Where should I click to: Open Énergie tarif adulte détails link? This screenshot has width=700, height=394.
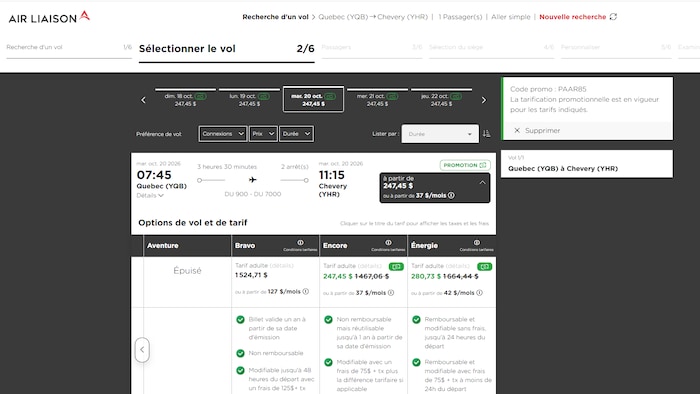(458, 265)
